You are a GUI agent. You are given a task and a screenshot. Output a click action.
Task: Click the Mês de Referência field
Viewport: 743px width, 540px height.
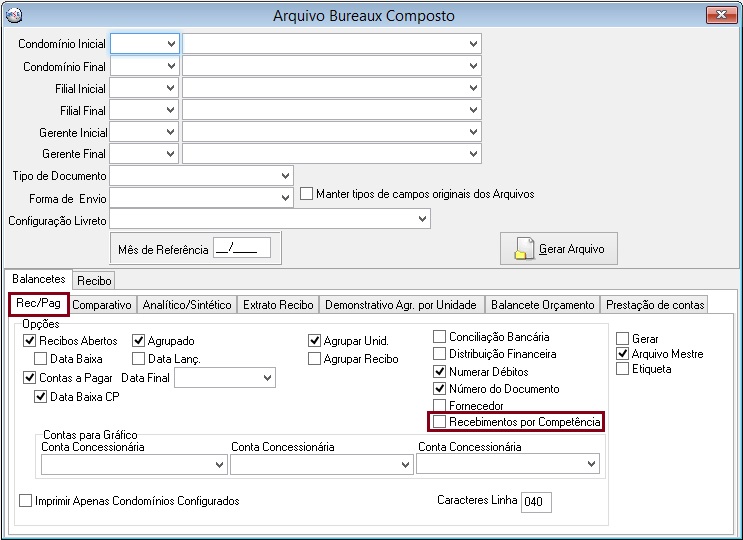tap(242, 249)
